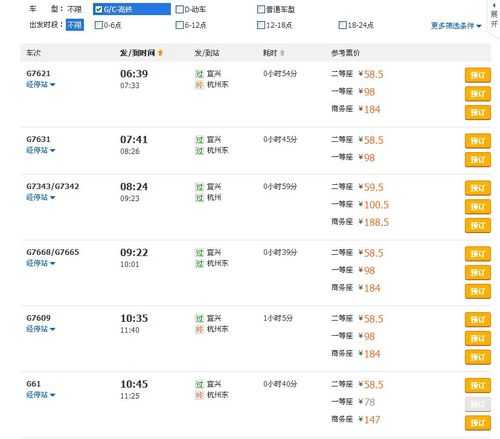The height and width of the screenshot is (439, 500).
Task: Click the 过 icon next to 杭州 for G7343/G7342
Action: point(199,198)
